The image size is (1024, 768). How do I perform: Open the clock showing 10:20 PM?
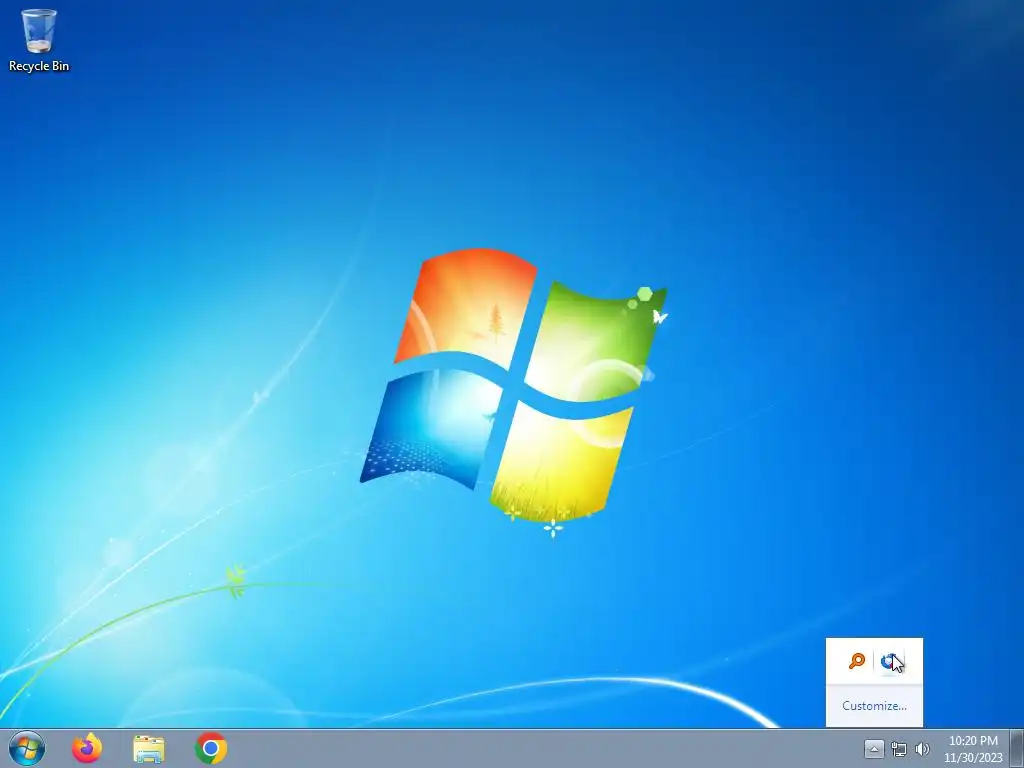(x=973, y=748)
